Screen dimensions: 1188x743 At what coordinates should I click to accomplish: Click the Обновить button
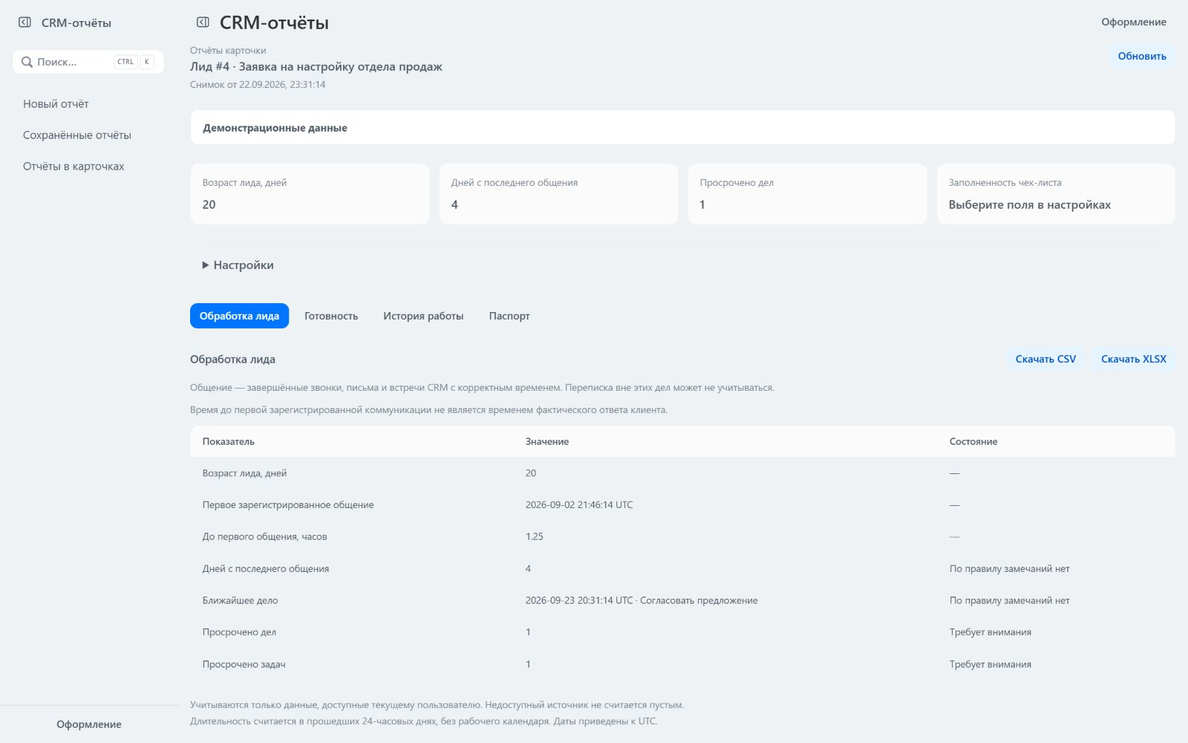pyautogui.click(x=1142, y=56)
